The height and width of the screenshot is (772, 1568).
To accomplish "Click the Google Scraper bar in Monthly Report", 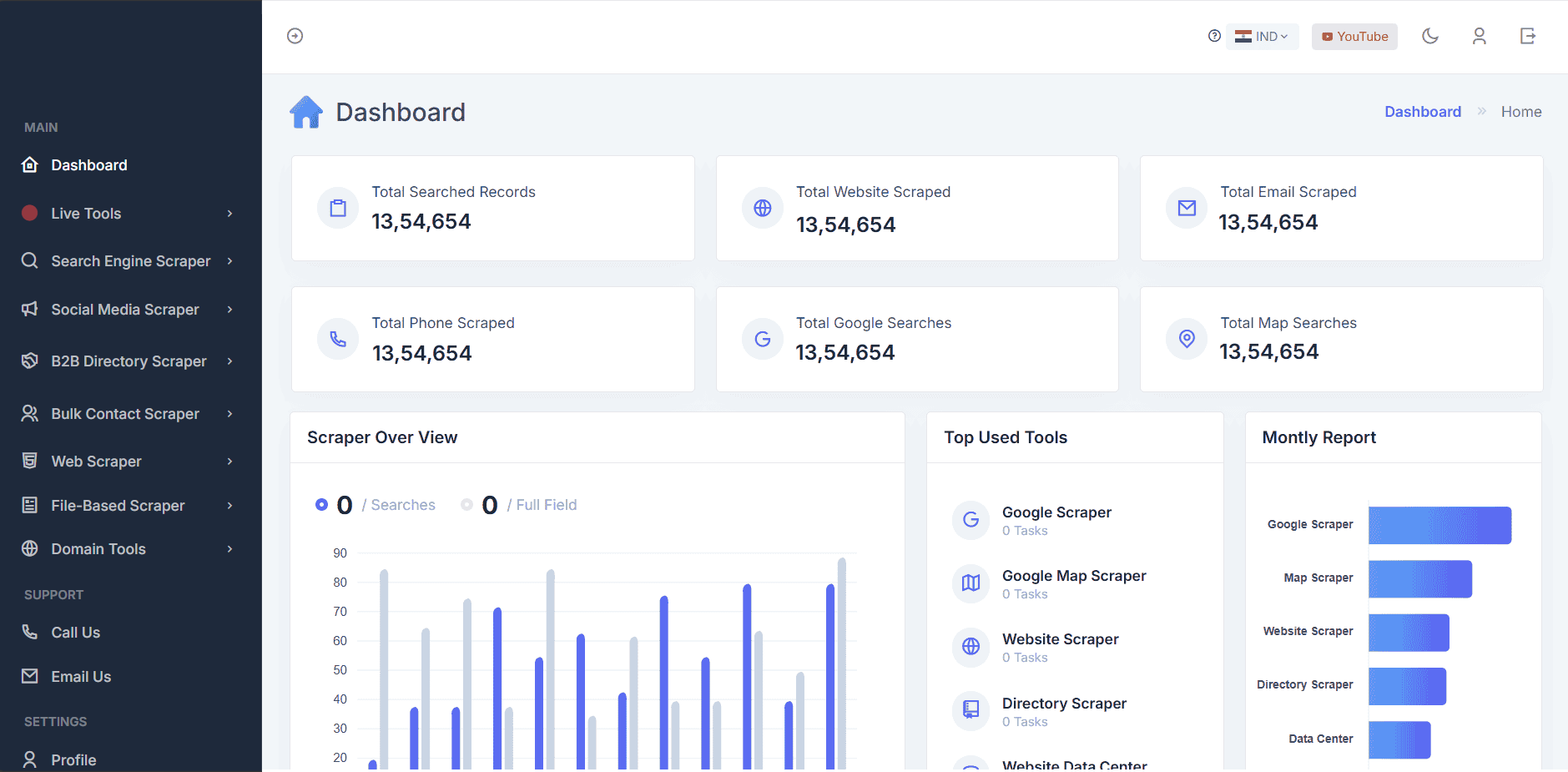I will pyautogui.click(x=1438, y=525).
